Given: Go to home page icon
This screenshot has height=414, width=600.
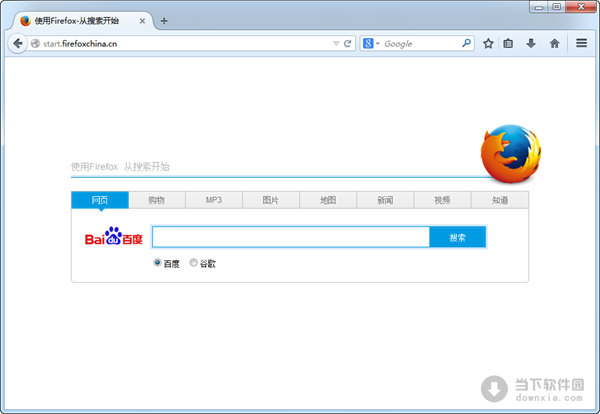Looking at the screenshot, I should click(554, 44).
